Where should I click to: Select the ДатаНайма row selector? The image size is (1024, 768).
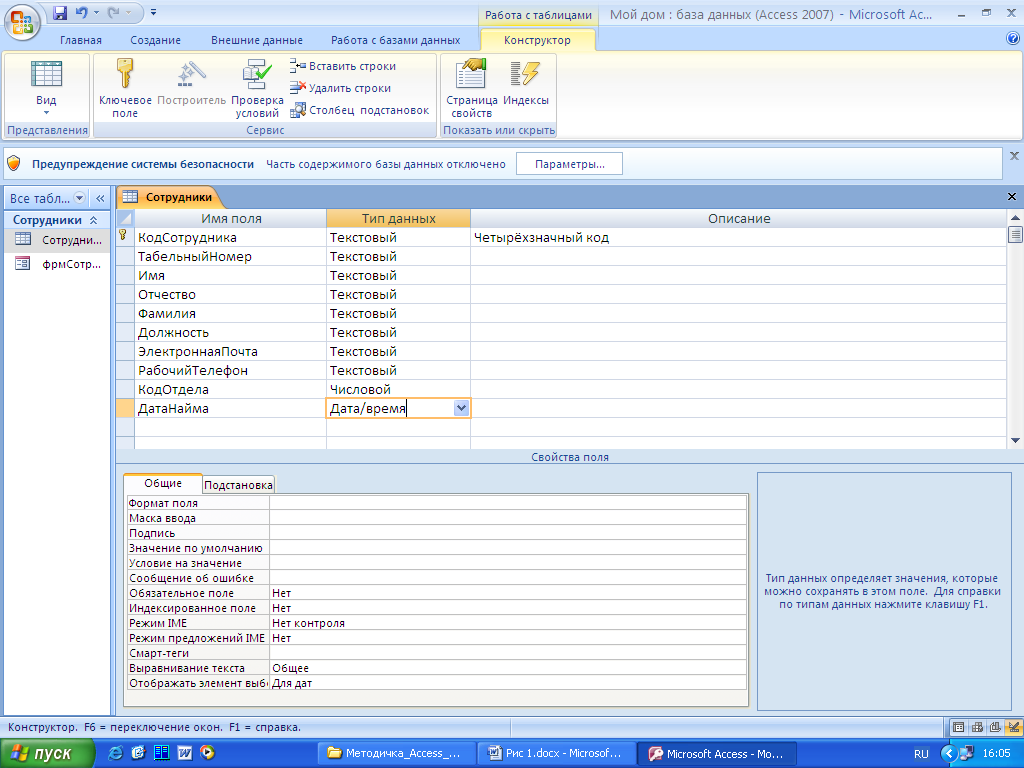coord(125,408)
